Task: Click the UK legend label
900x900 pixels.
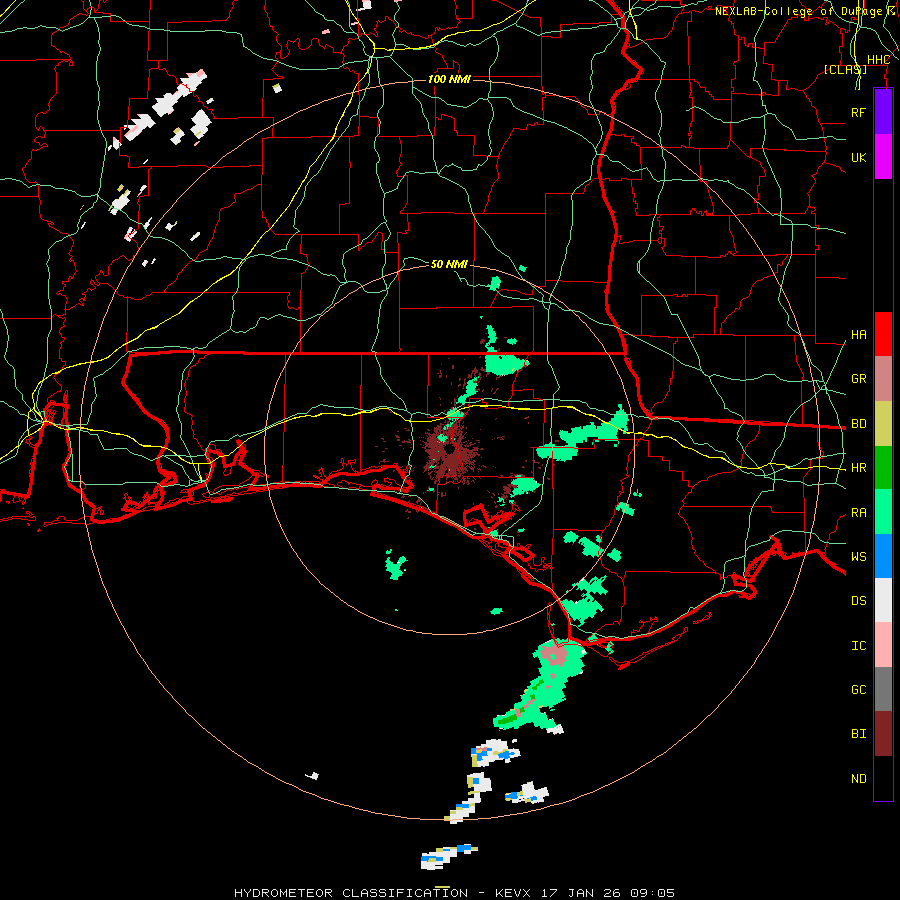Action: coord(858,157)
